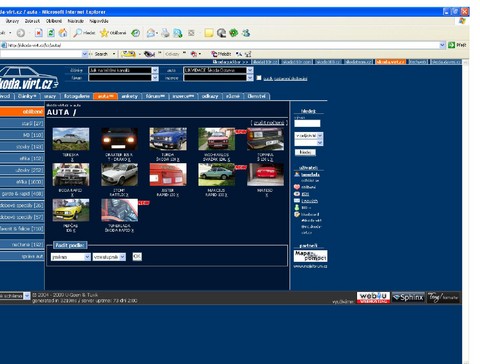Tick the checkbox beside the header dropdowns

coord(259,78)
